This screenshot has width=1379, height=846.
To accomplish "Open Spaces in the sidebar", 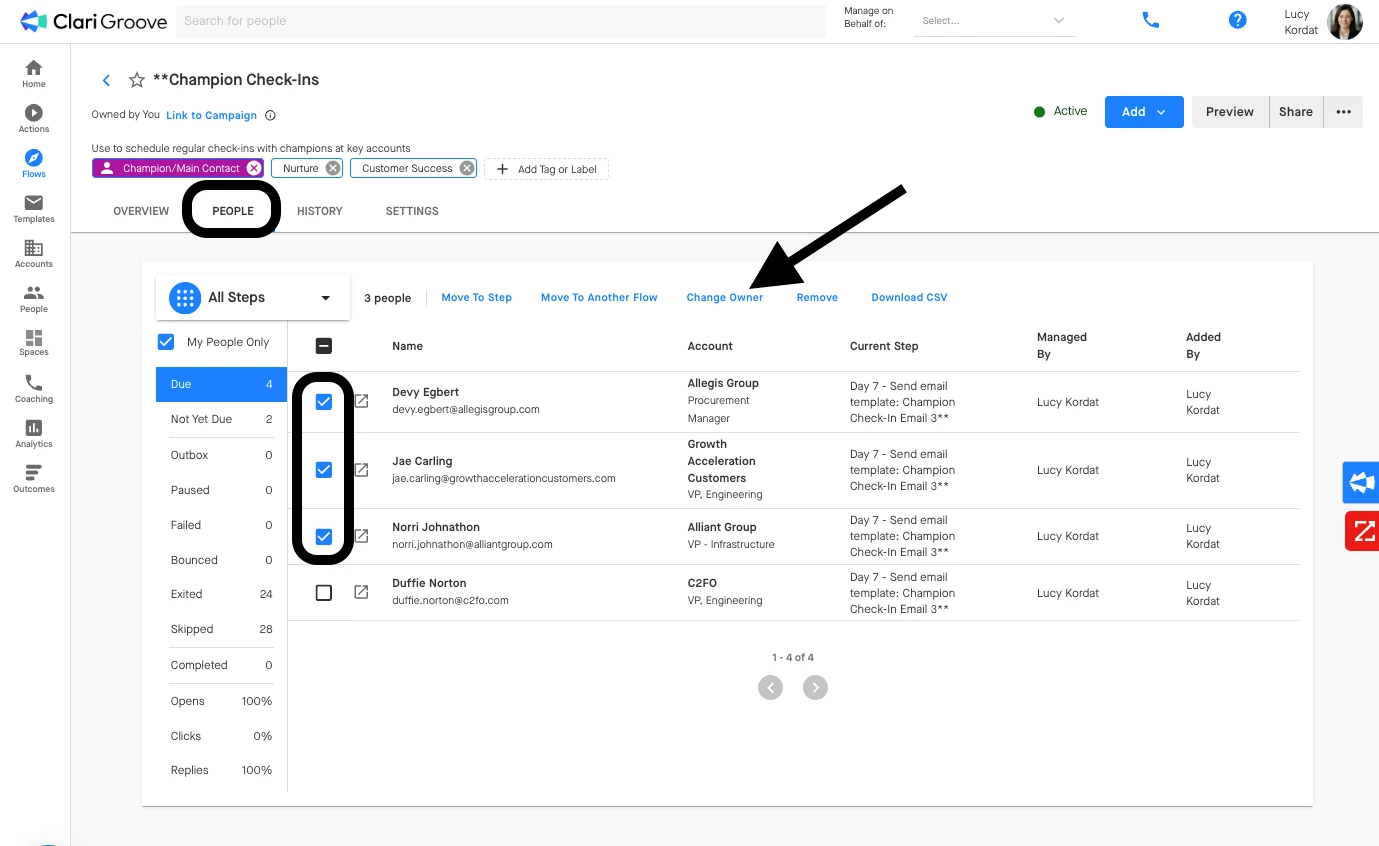I will [34, 343].
